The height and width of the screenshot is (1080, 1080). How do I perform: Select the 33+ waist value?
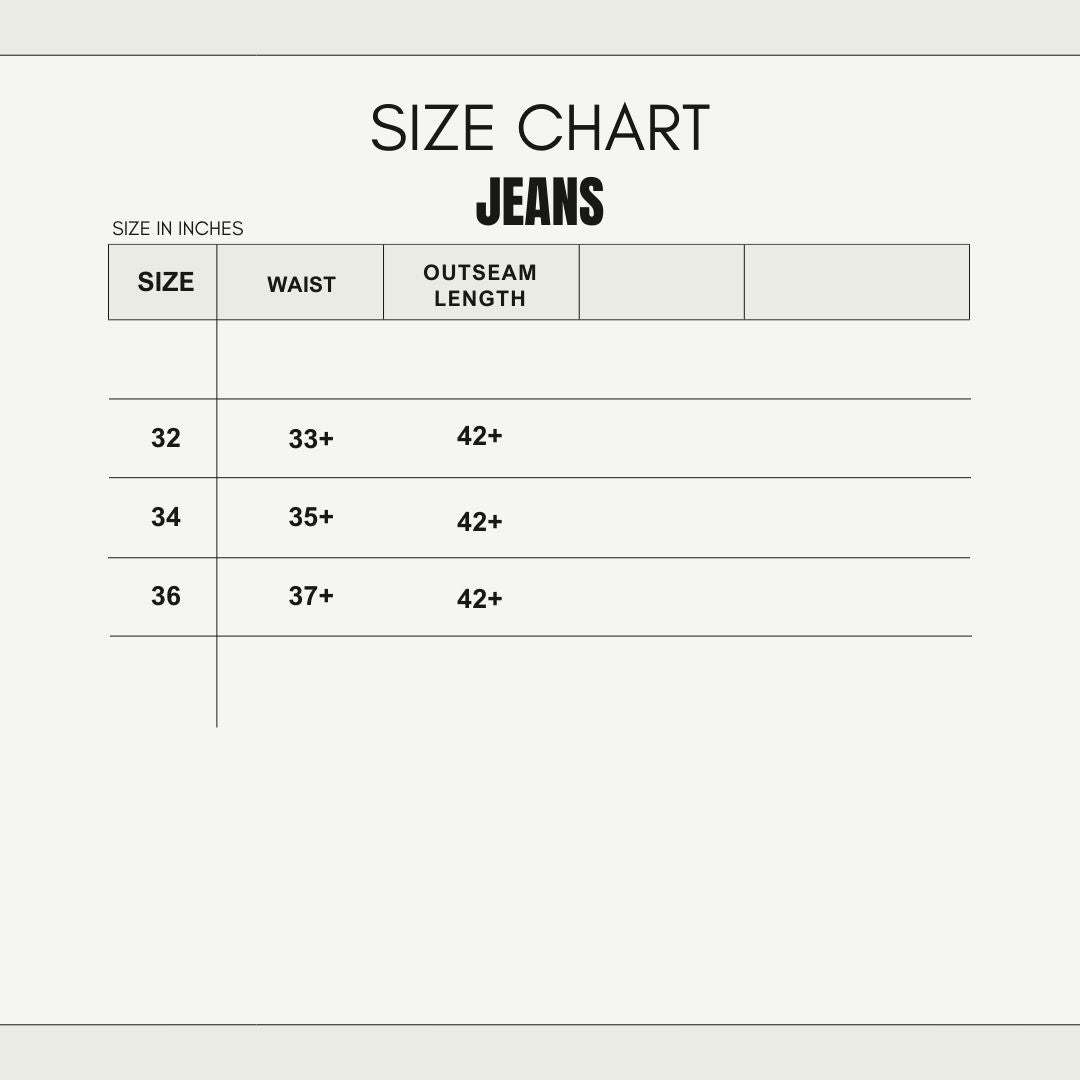pos(311,439)
